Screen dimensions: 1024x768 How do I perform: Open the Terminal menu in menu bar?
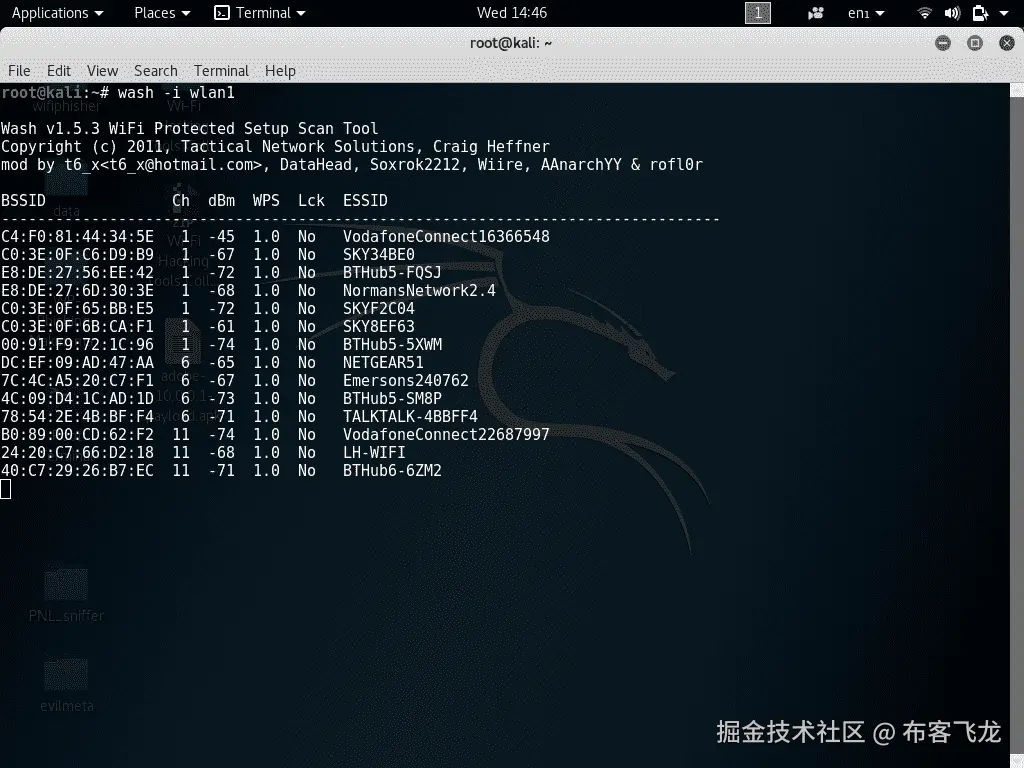click(x=221, y=71)
